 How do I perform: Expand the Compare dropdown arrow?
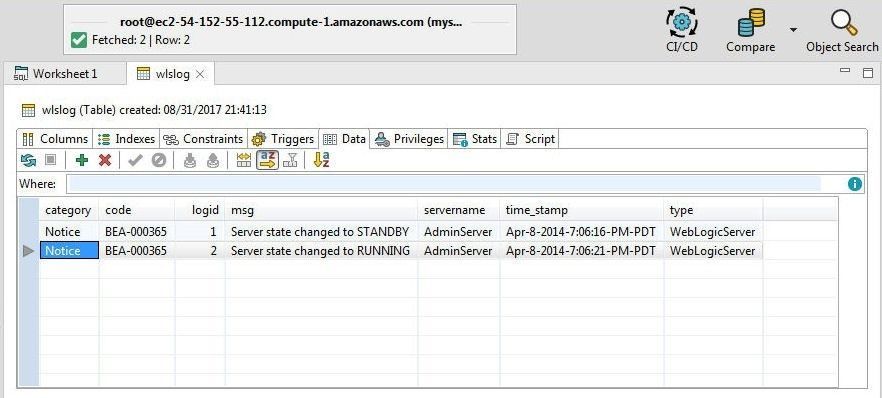click(794, 30)
